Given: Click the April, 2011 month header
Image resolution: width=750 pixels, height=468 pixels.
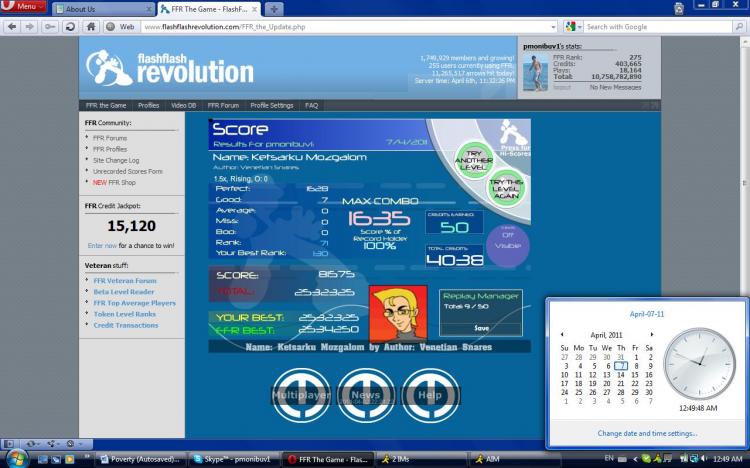Looking at the screenshot, I should 607,335.
